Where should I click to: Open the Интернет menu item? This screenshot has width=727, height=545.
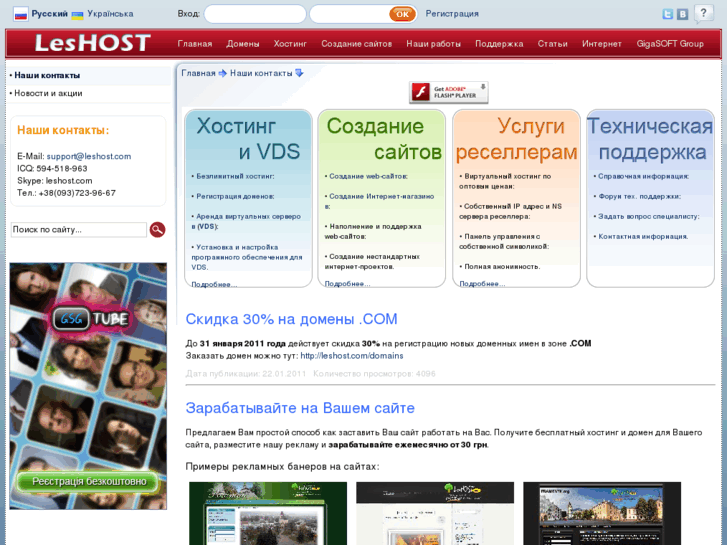(602, 44)
